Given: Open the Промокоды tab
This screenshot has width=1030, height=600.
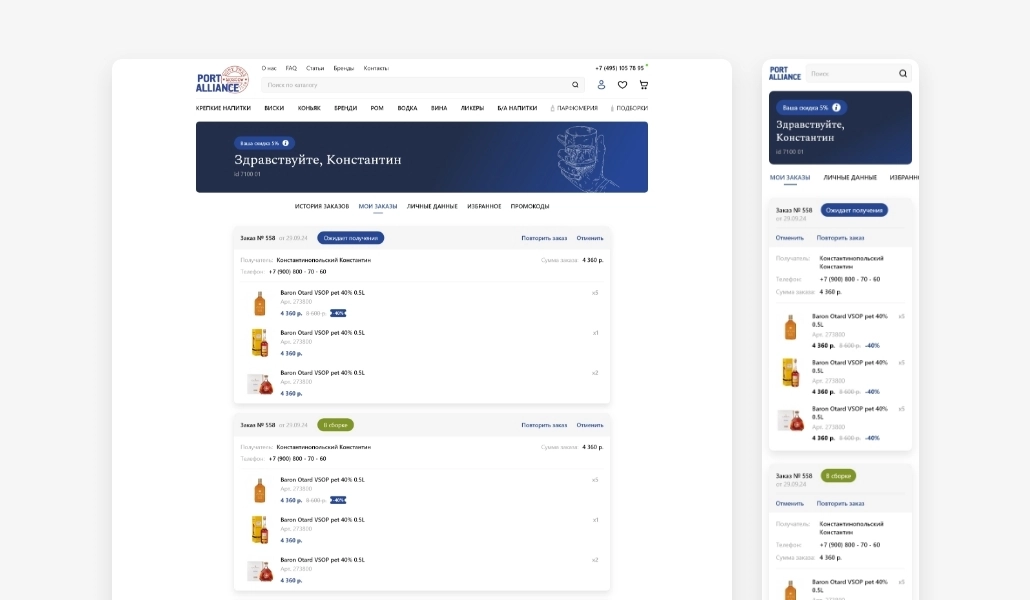Looking at the screenshot, I should tap(530, 206).
